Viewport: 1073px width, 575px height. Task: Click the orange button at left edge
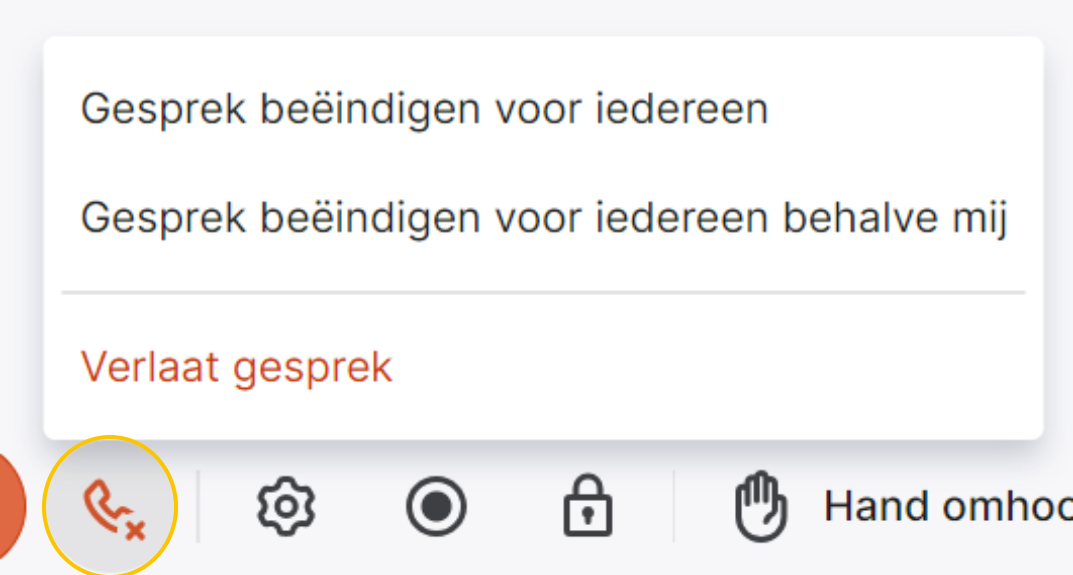(12, 506)
